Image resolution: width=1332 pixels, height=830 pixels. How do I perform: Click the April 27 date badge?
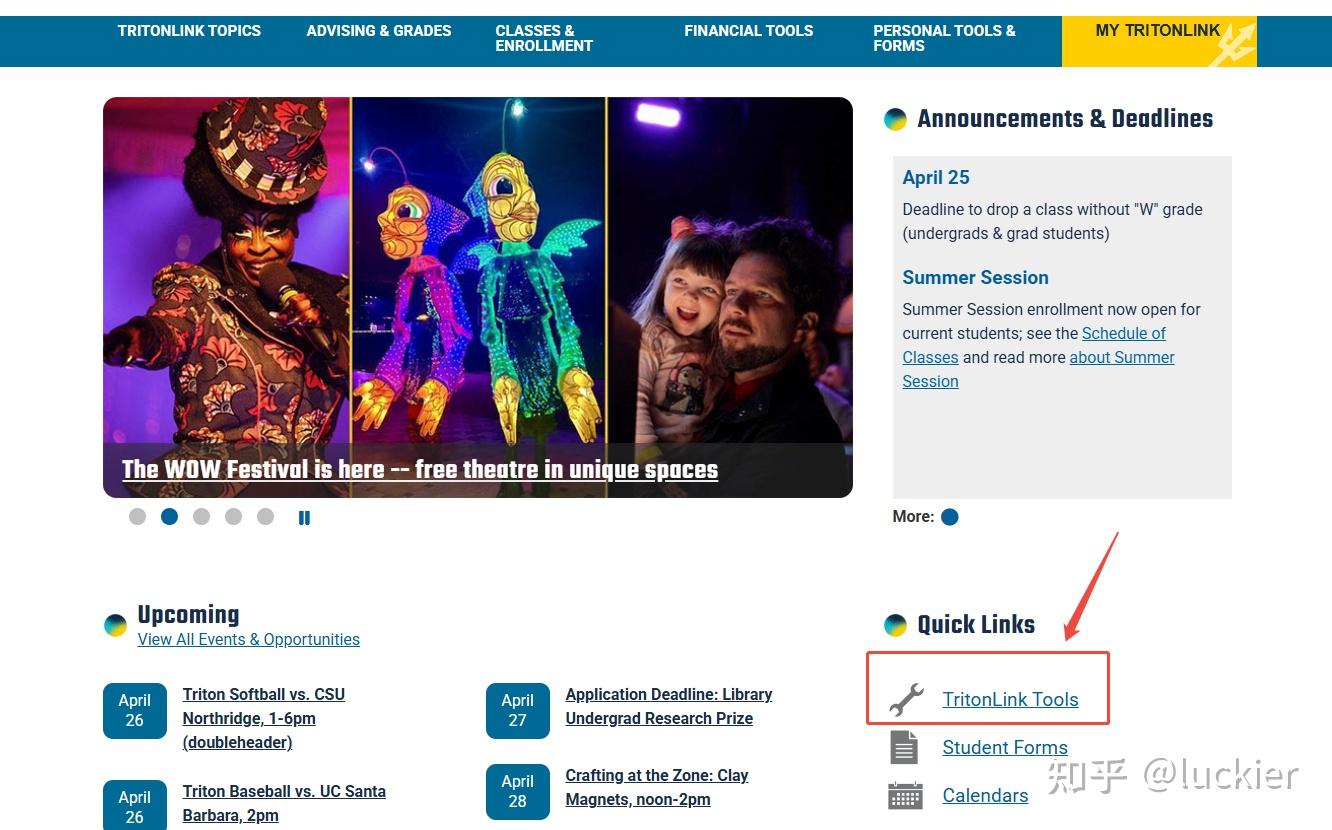(x=518, y=711)
